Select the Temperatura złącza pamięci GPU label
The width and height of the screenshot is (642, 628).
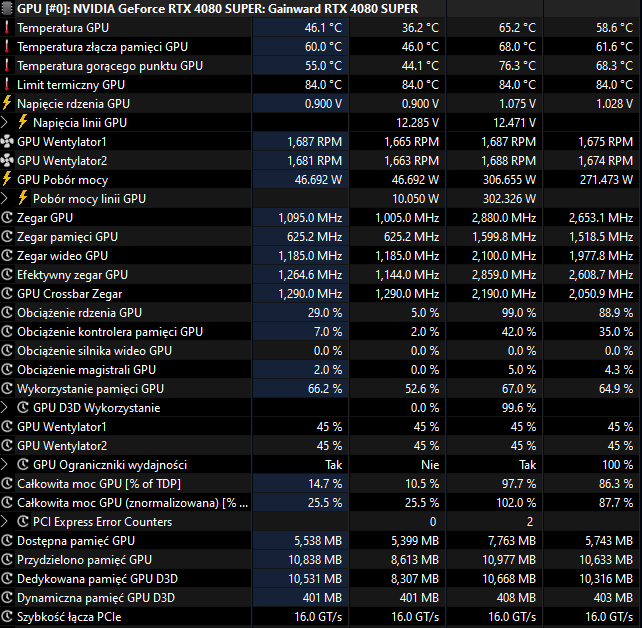pos(102,47)
